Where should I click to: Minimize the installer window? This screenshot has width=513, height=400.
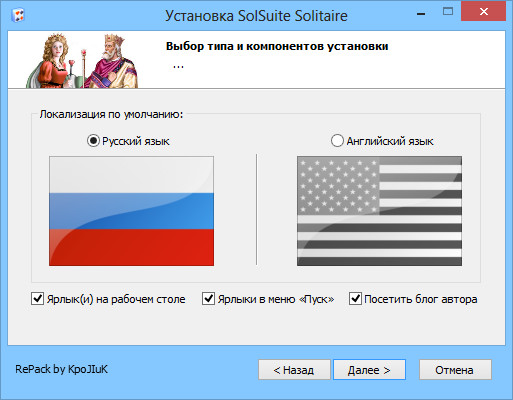421,14
